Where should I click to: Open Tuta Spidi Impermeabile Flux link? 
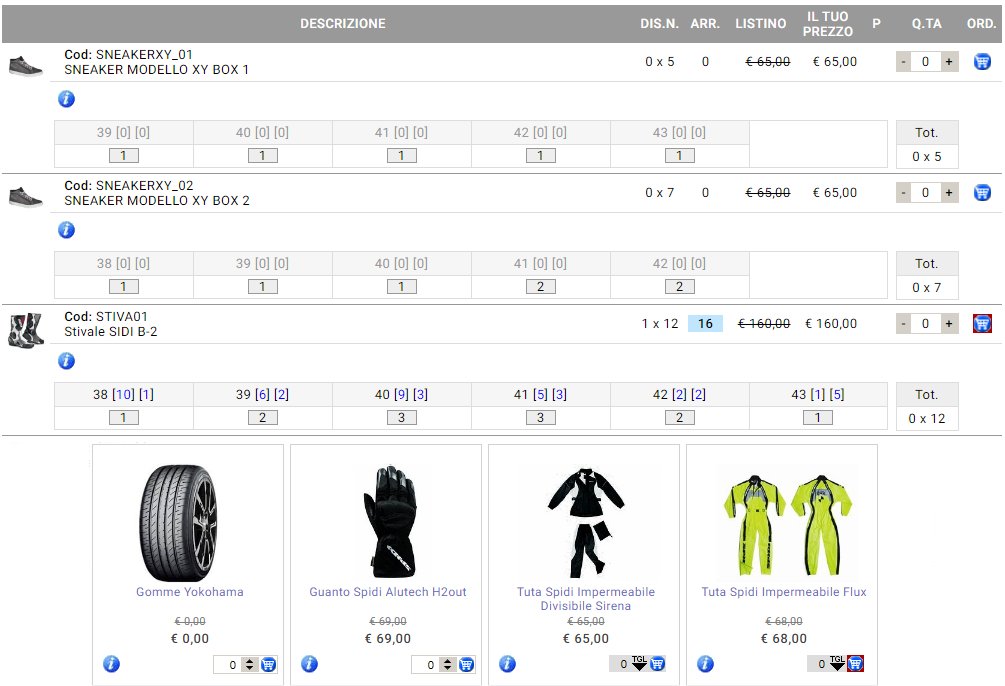[x=783, y=592]
